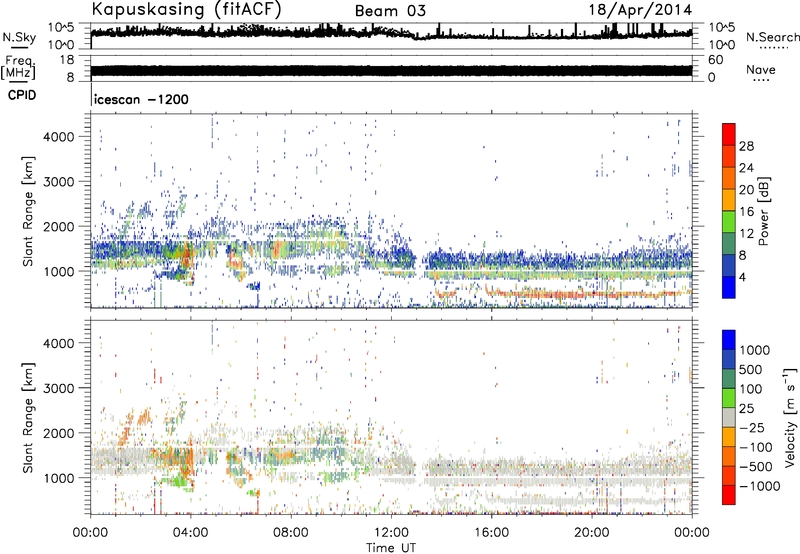Click the "100" velocity colorbar label
The width and height of the screenshot is (800, 554).
[x=751, y=389]
